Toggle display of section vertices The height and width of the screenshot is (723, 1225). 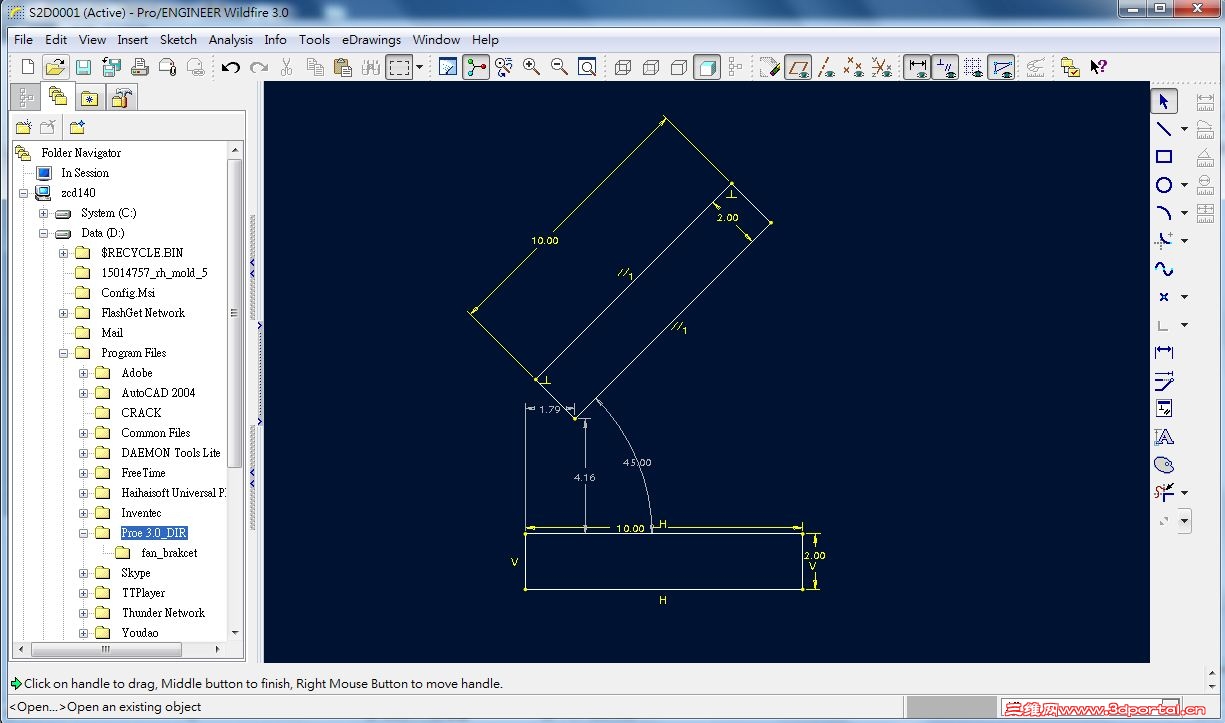click(1001, 67)
